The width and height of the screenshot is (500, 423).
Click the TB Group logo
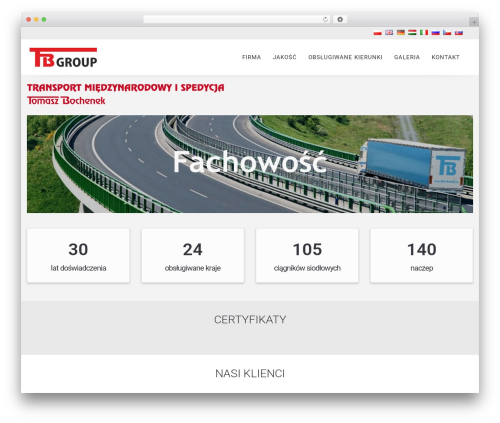[63, 57]
